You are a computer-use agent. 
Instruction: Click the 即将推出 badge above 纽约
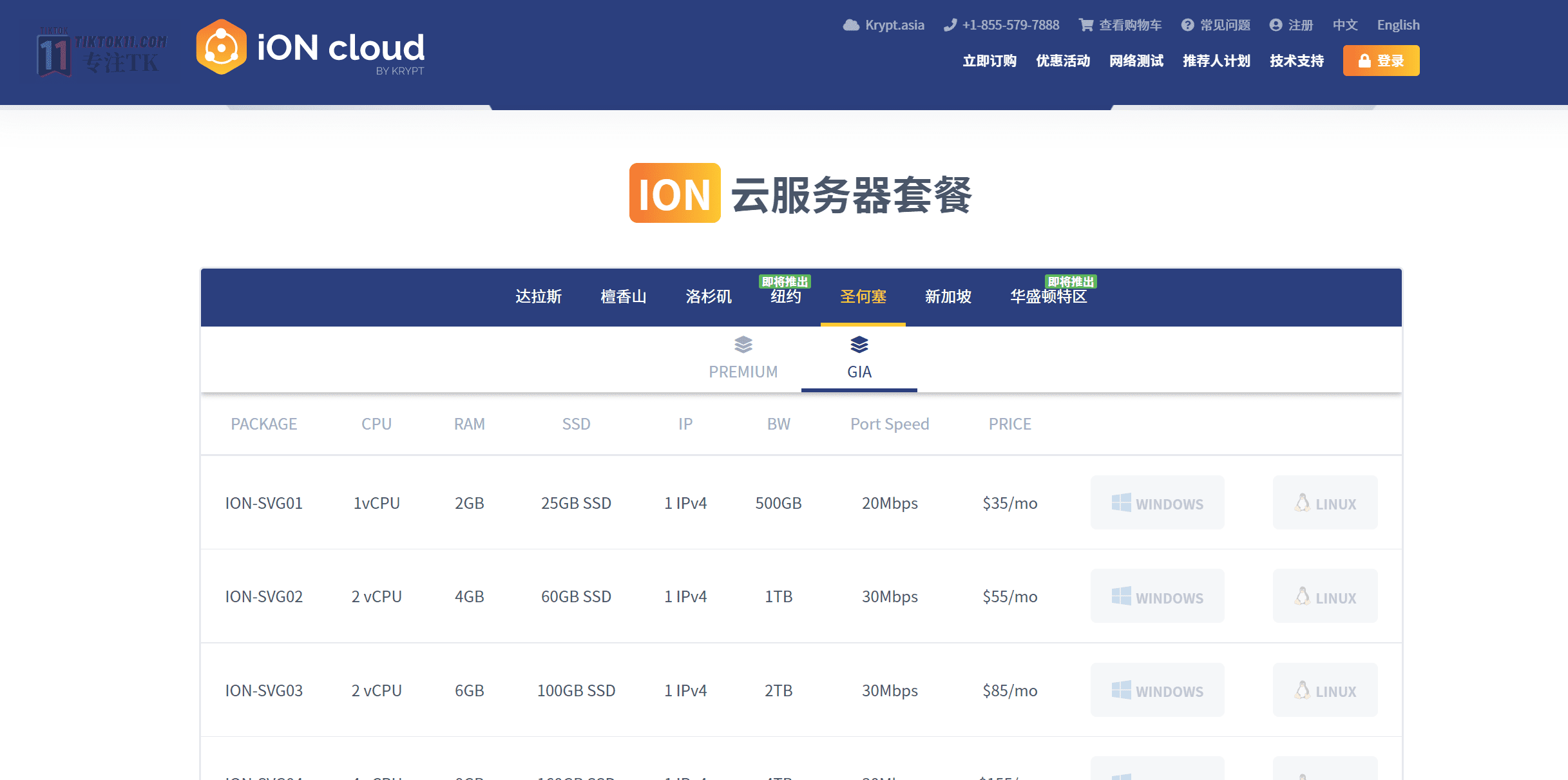pyautogui.click(x=785, y=281)
